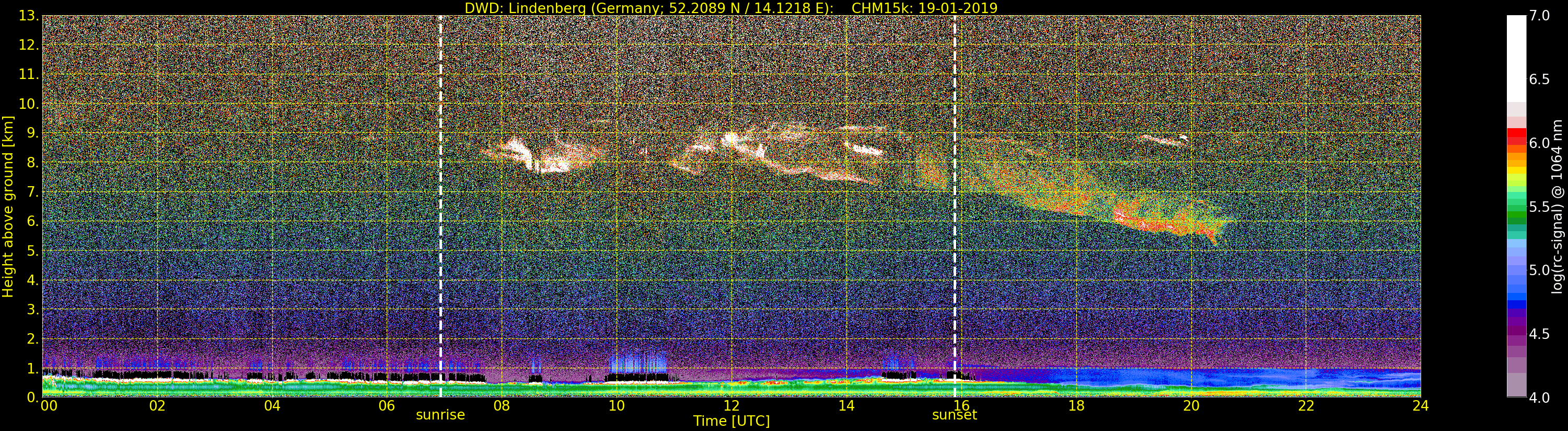This screenshot has height=431, width=1568.
Task: Click the x-axis tick label '10'
Action: click(x=617, y=406)
